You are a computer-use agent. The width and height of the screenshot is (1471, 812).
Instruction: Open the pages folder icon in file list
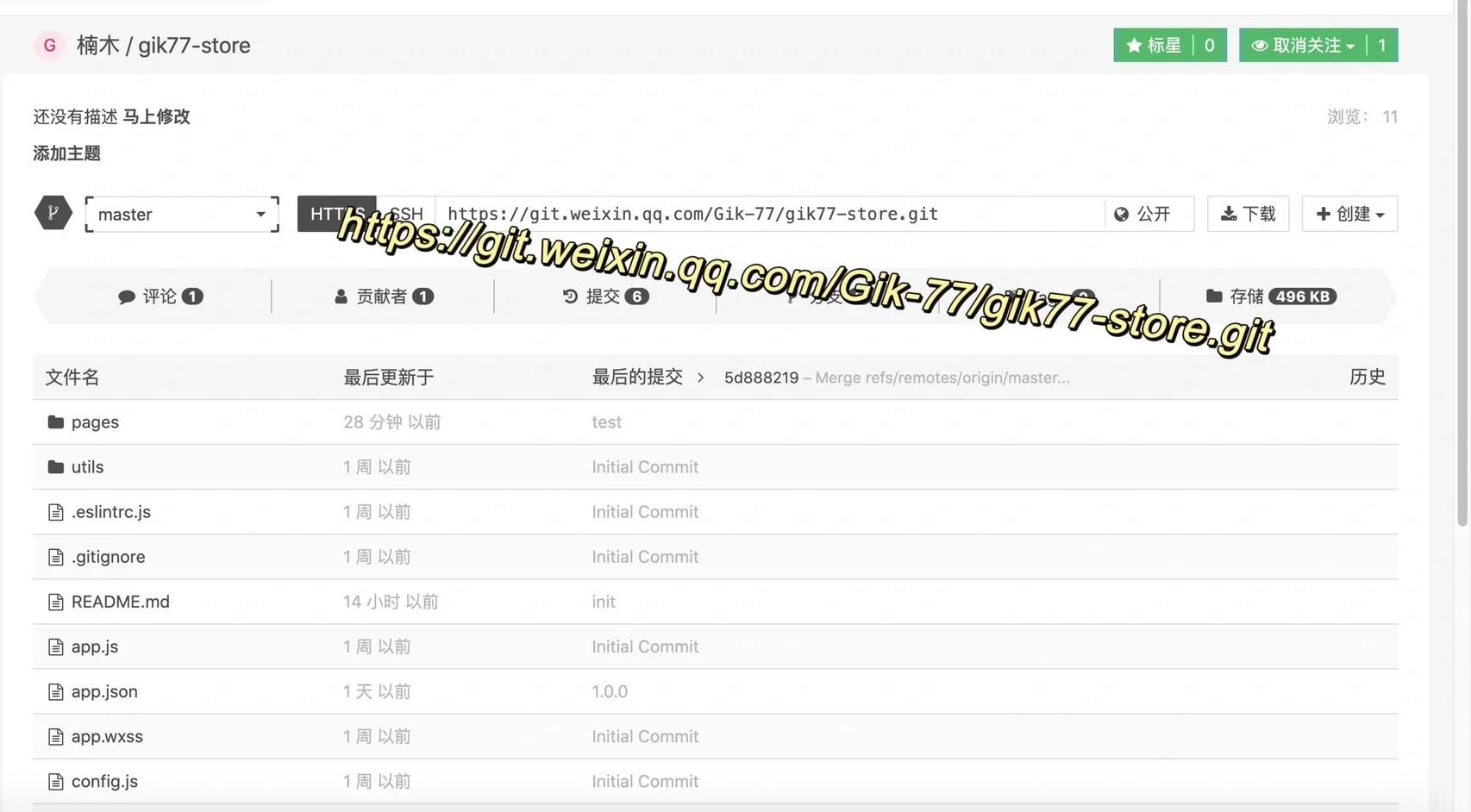[54, 422]
